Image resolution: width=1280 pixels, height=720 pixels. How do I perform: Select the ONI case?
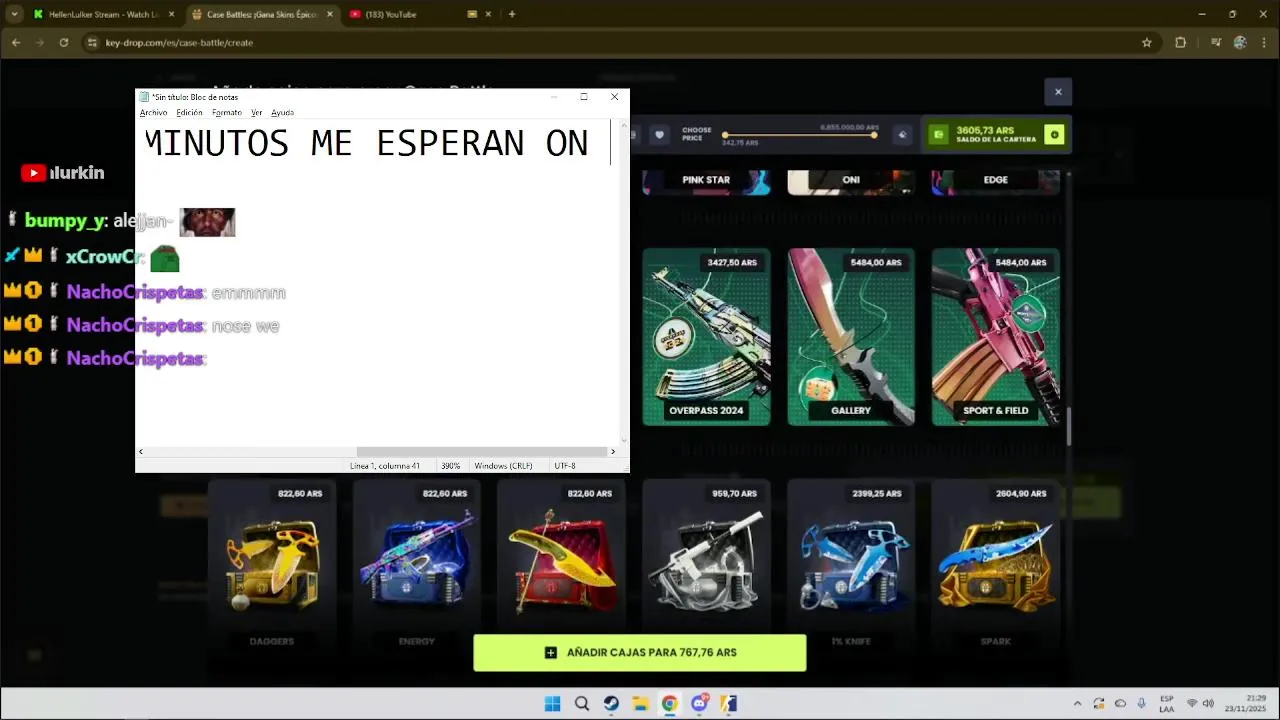tap(851, 181)
